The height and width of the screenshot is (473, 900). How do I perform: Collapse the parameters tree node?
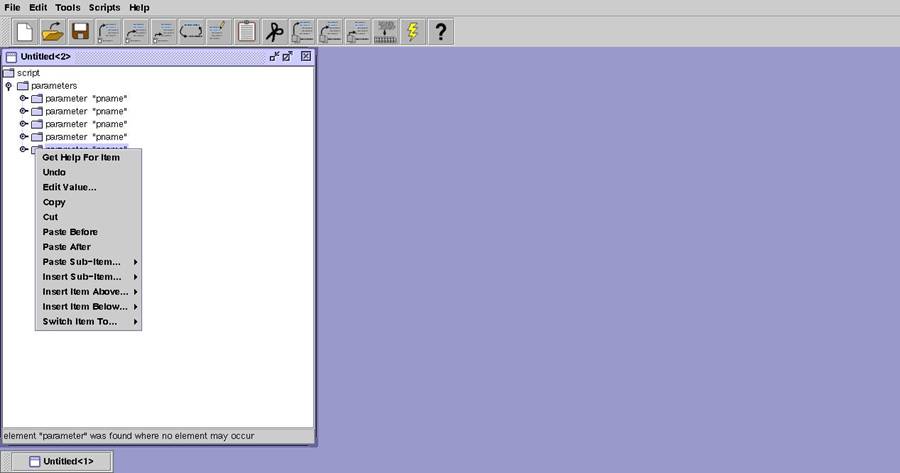9,86
